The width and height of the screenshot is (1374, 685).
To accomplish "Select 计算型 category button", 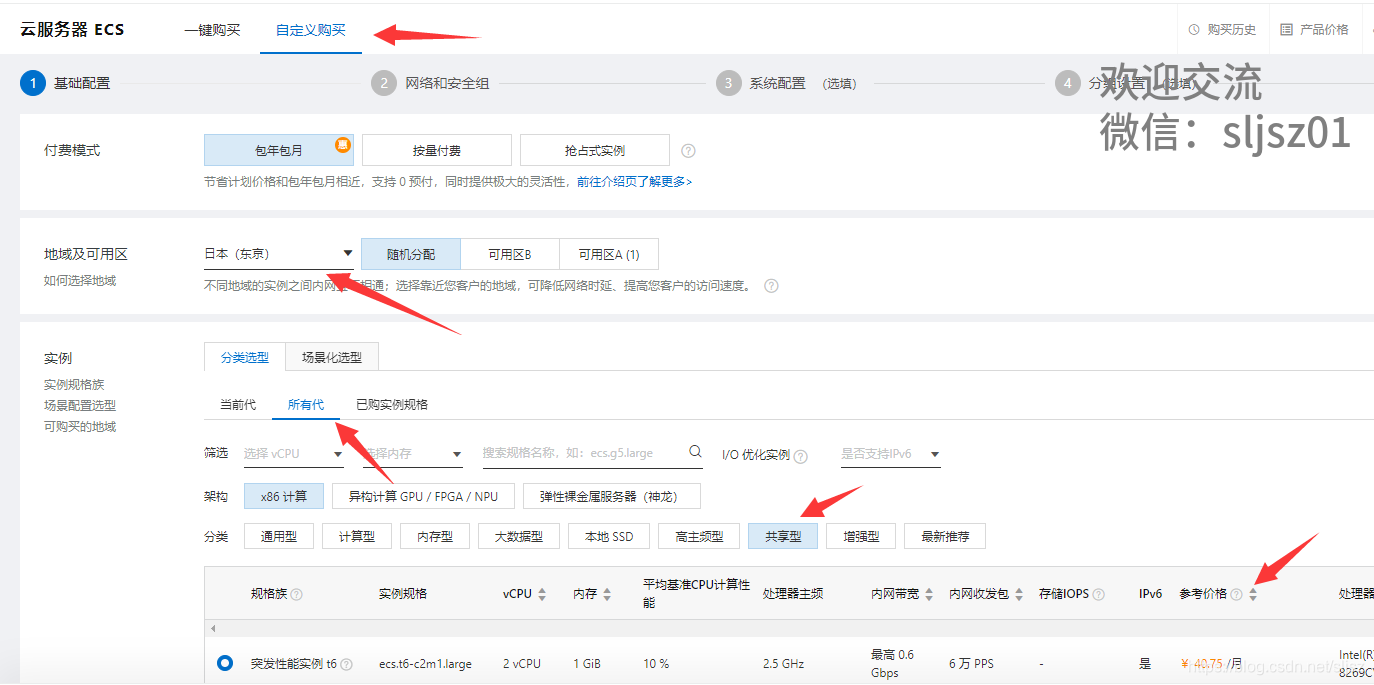I will (x=357, y=536).
